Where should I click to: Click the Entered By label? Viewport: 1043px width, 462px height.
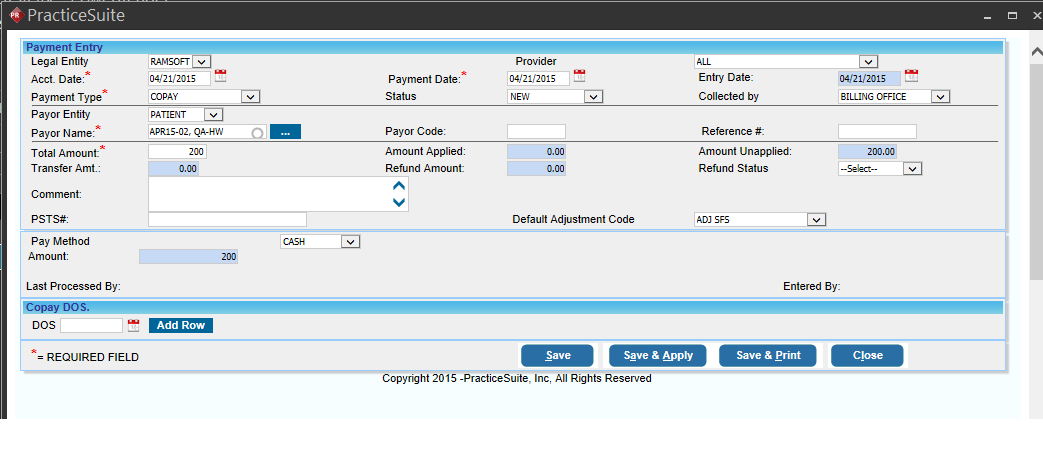click(x=812, y=287)
